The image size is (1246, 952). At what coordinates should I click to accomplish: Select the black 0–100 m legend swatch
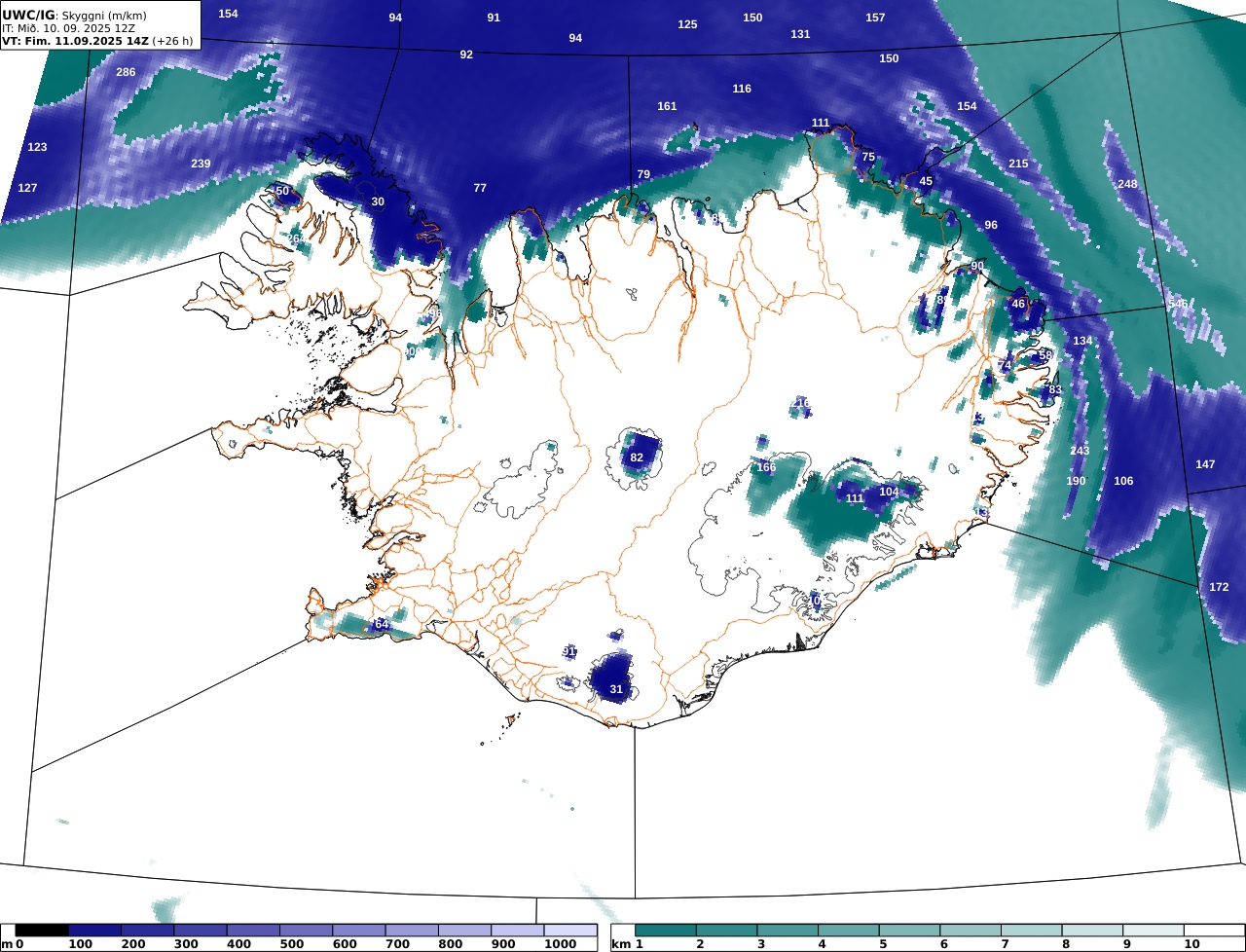42,931
